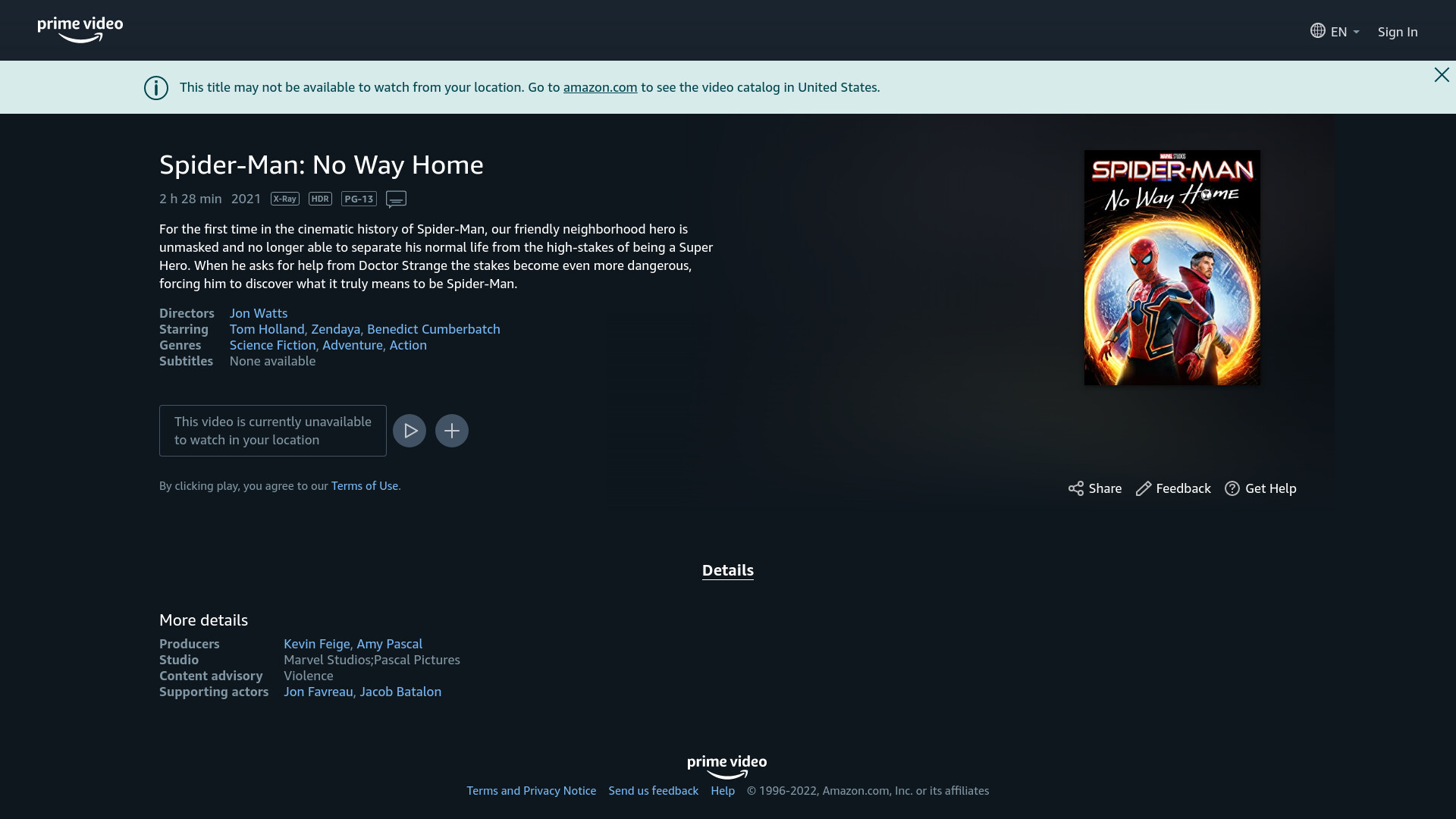Click the HDR badge
1456x819 pixels.
320,199
